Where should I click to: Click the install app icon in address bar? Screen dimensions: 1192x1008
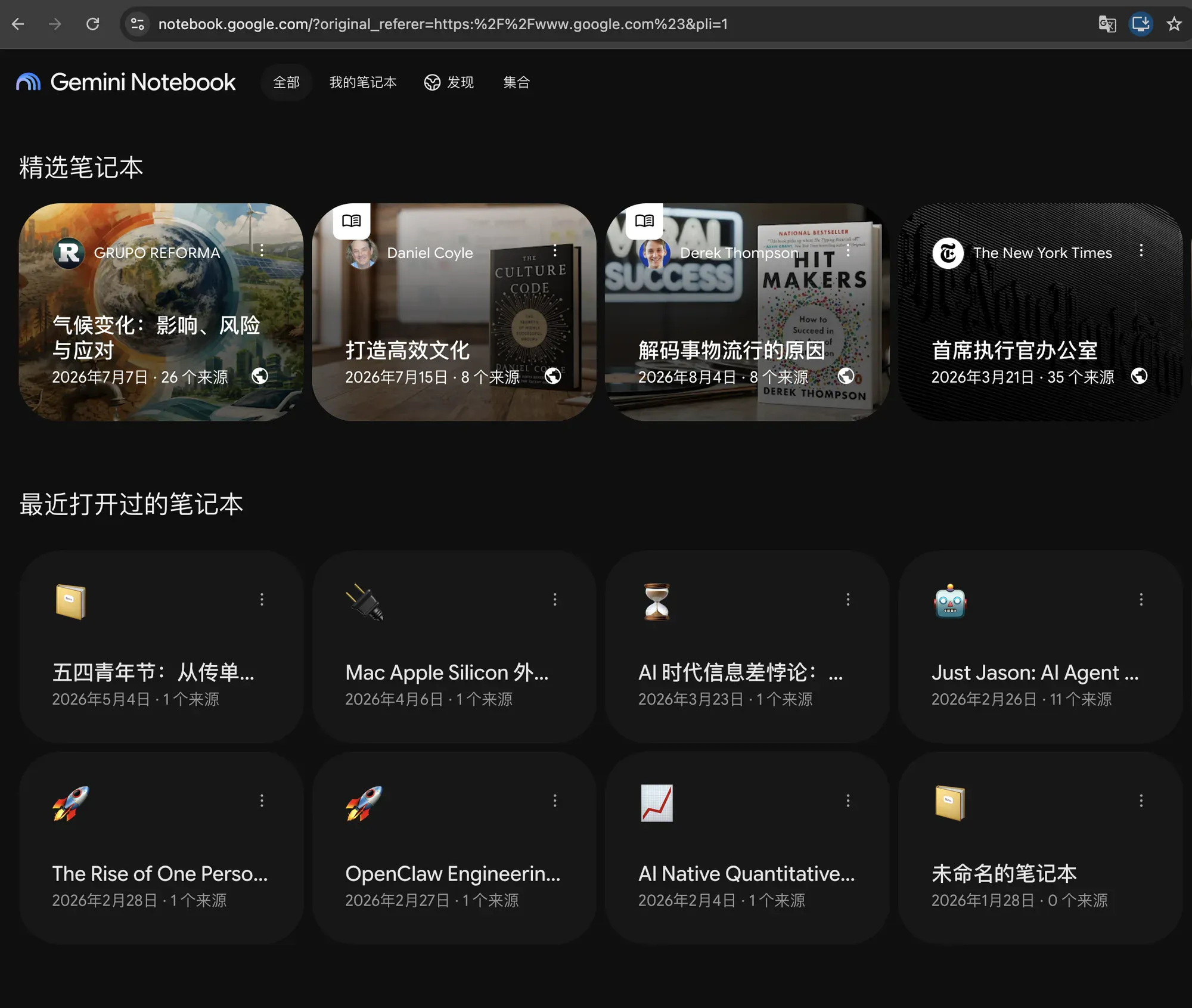click(1141, 24)
